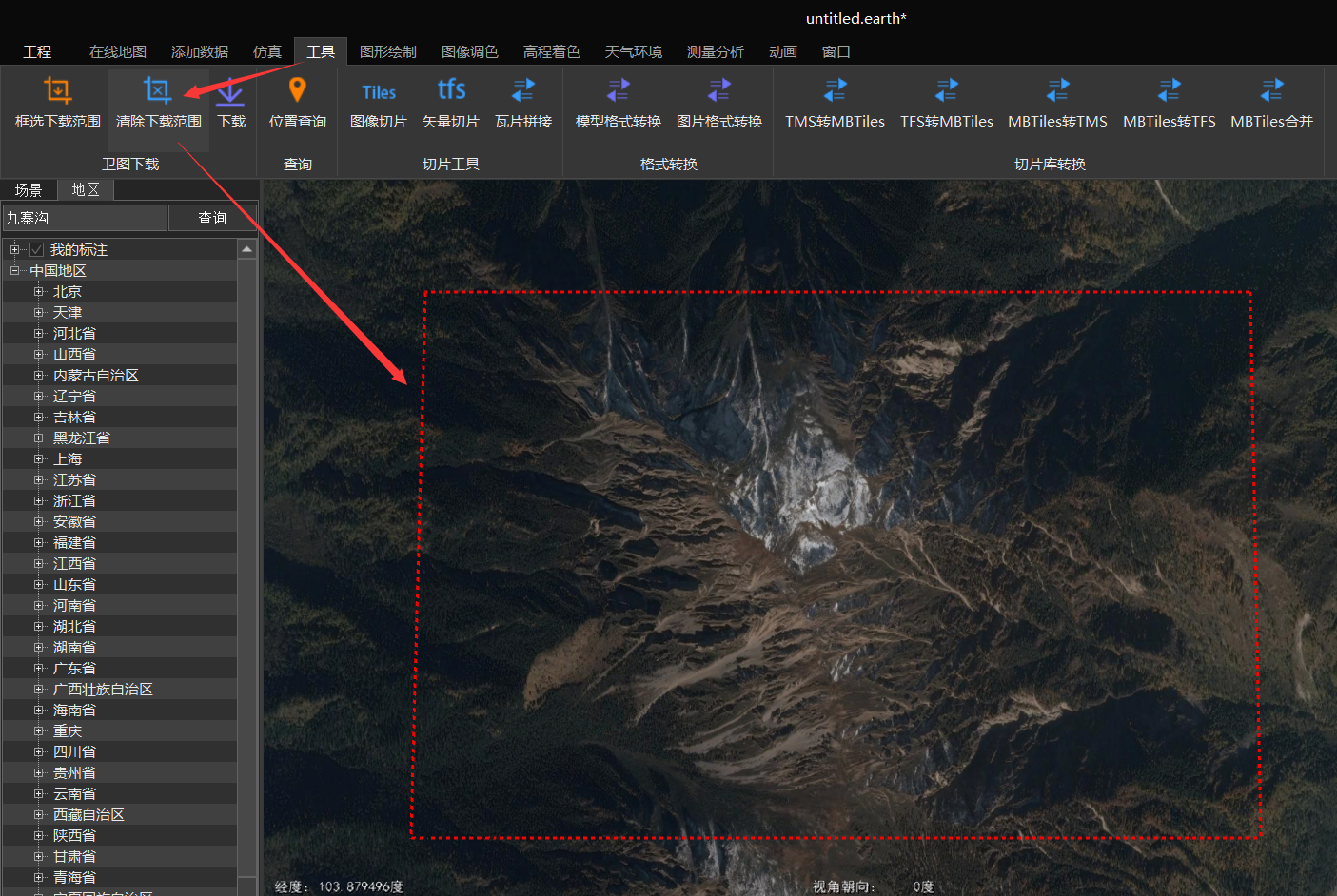Screen dimensions: 1337x896
Task: Collapse the 中国地区 tree node
Action: coord(15,271)
